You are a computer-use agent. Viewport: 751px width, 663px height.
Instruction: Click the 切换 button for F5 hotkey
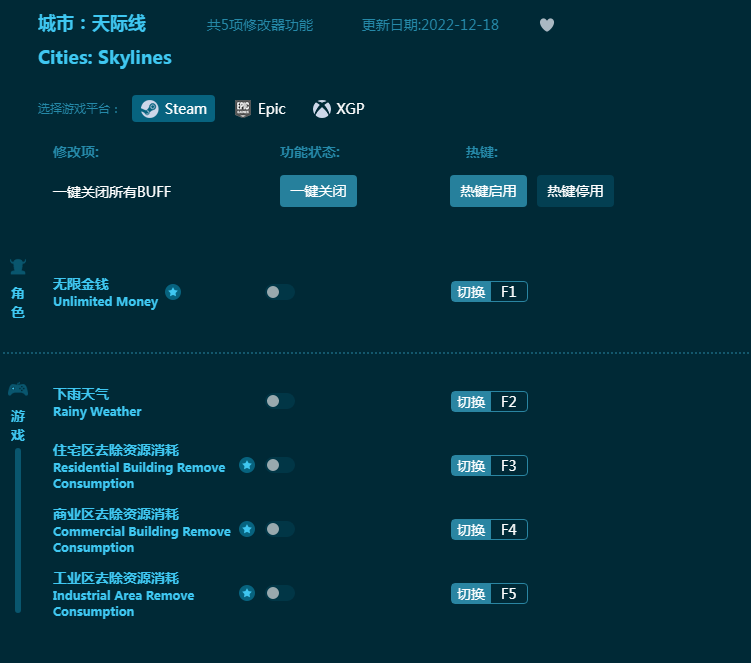point(471,594)
